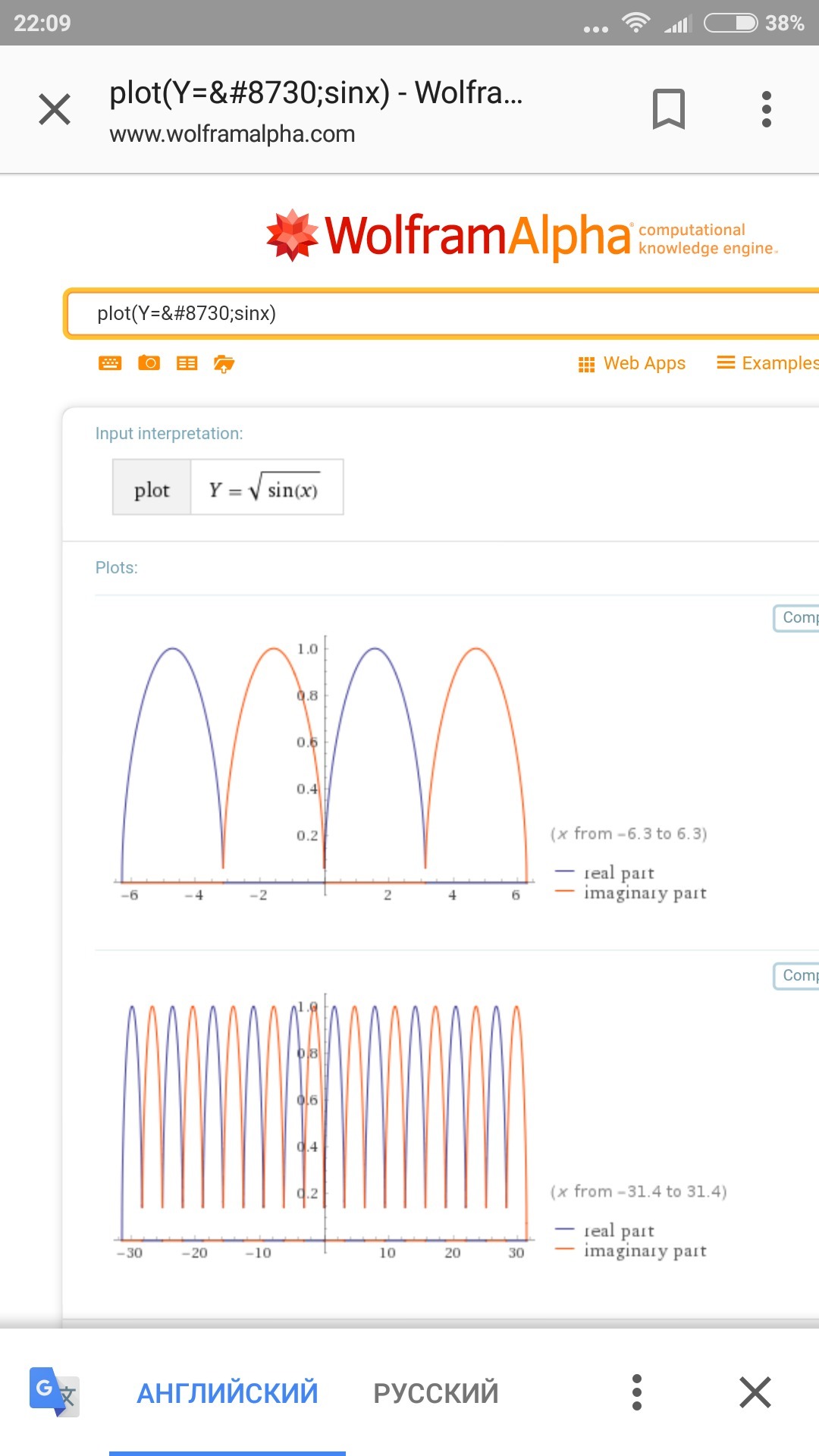The width and height of the screenshot is (819, 1456).
Task: Open translate bar options menu
Action: pyautogui.click(x=637, y=1392)
